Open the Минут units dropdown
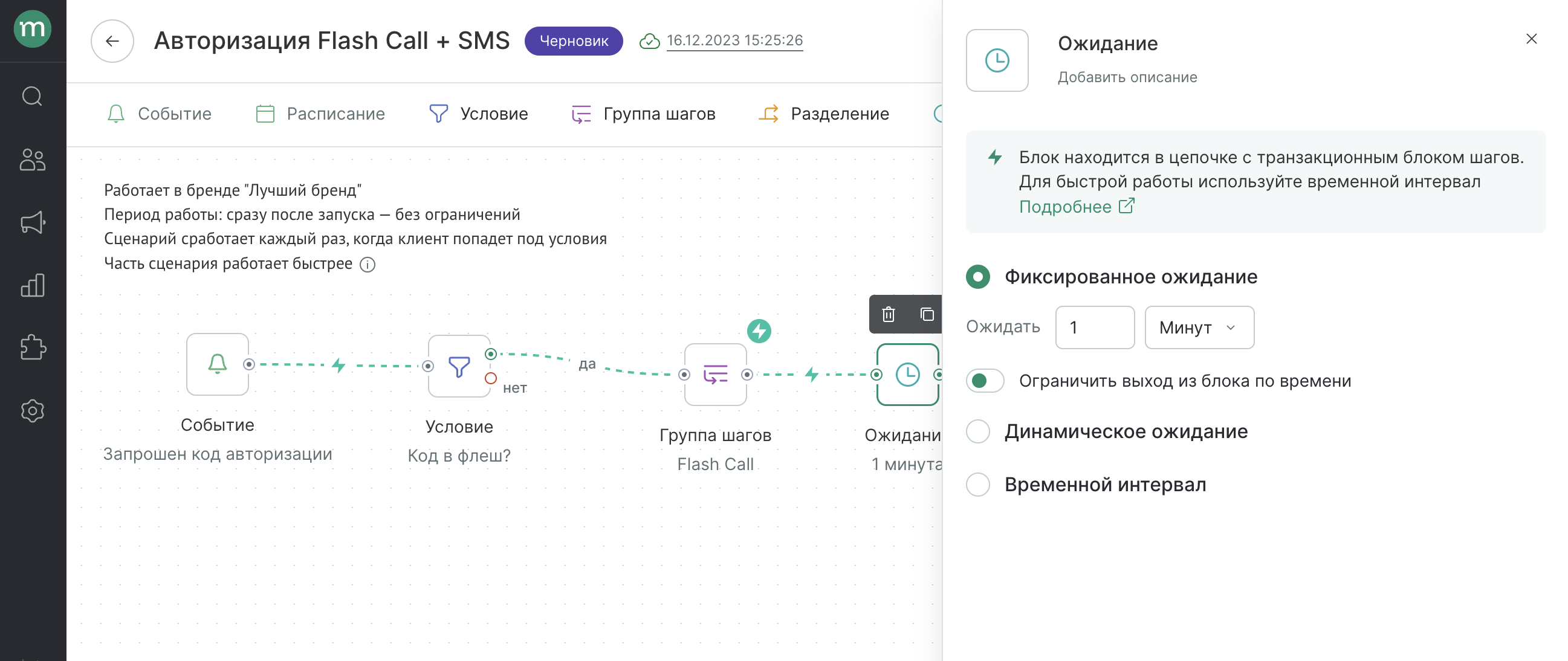The width and height of the screenshot is (1568, 661). tap(1199, 327)
